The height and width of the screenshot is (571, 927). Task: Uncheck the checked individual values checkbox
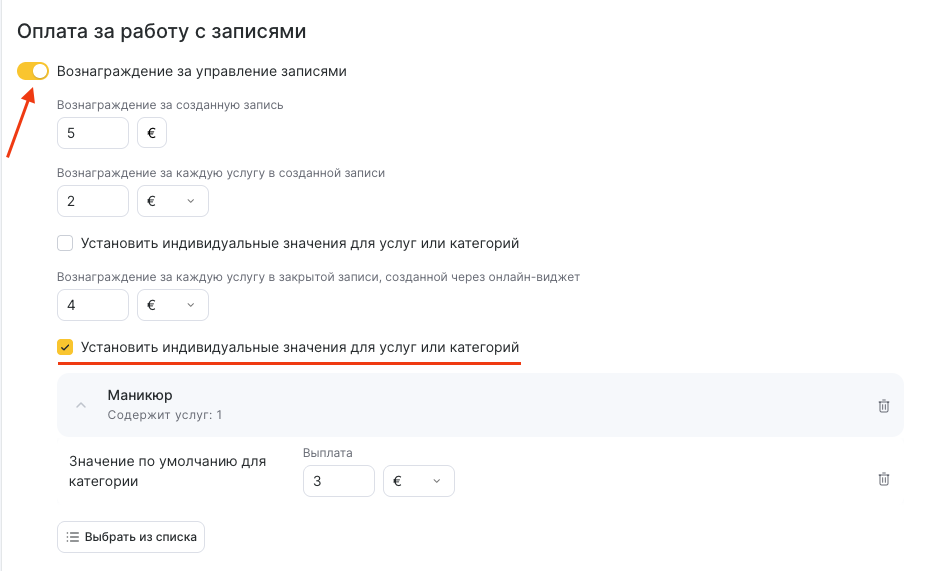(x=66, y=347)
